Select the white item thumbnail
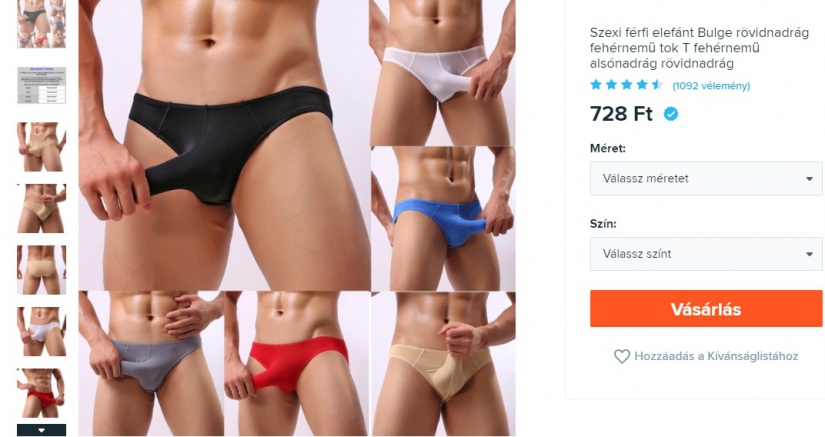The image size is (825, 437). point(42,331)
